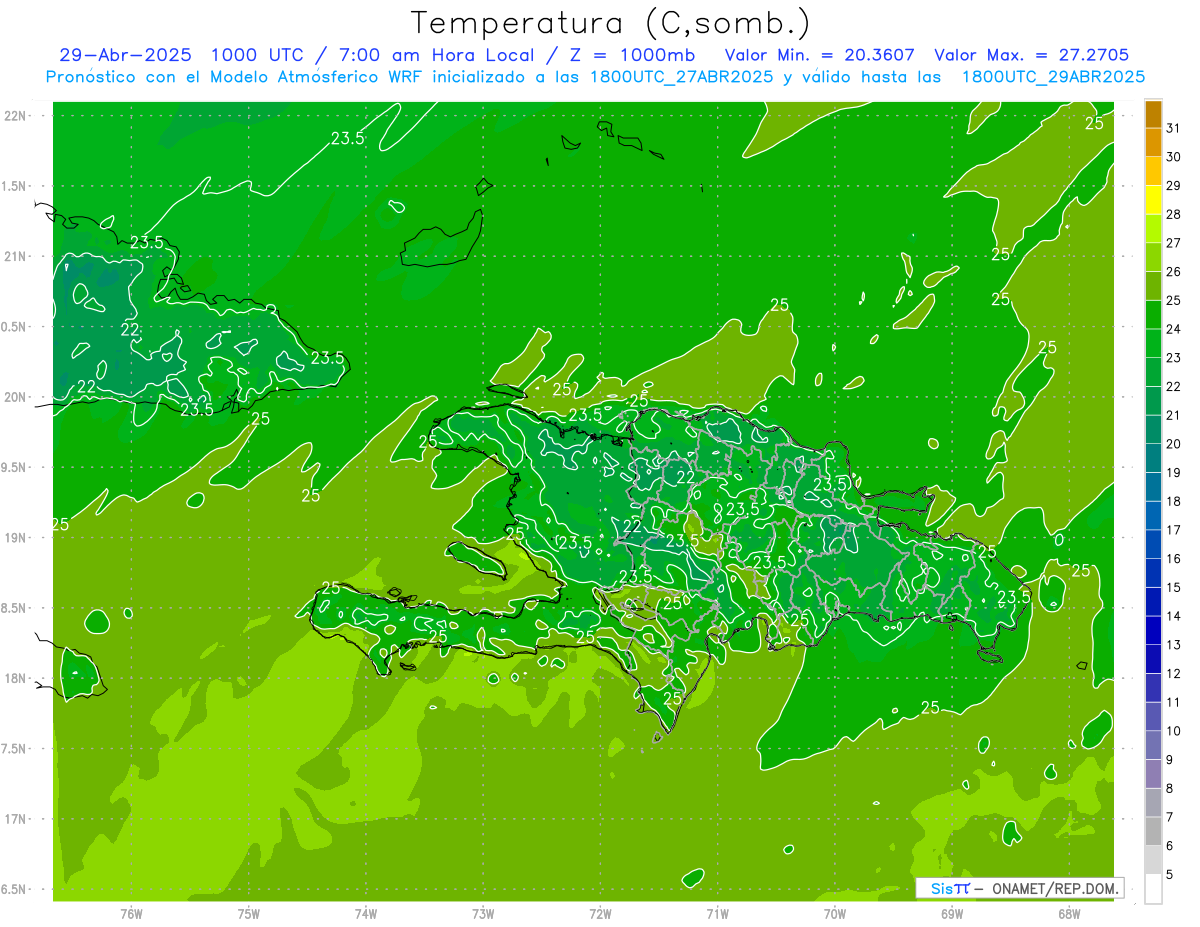Click the colorbar swatch between 19 and 20
The width and height of the screenshot is (1200, 927).
[x=1153, y=458]
